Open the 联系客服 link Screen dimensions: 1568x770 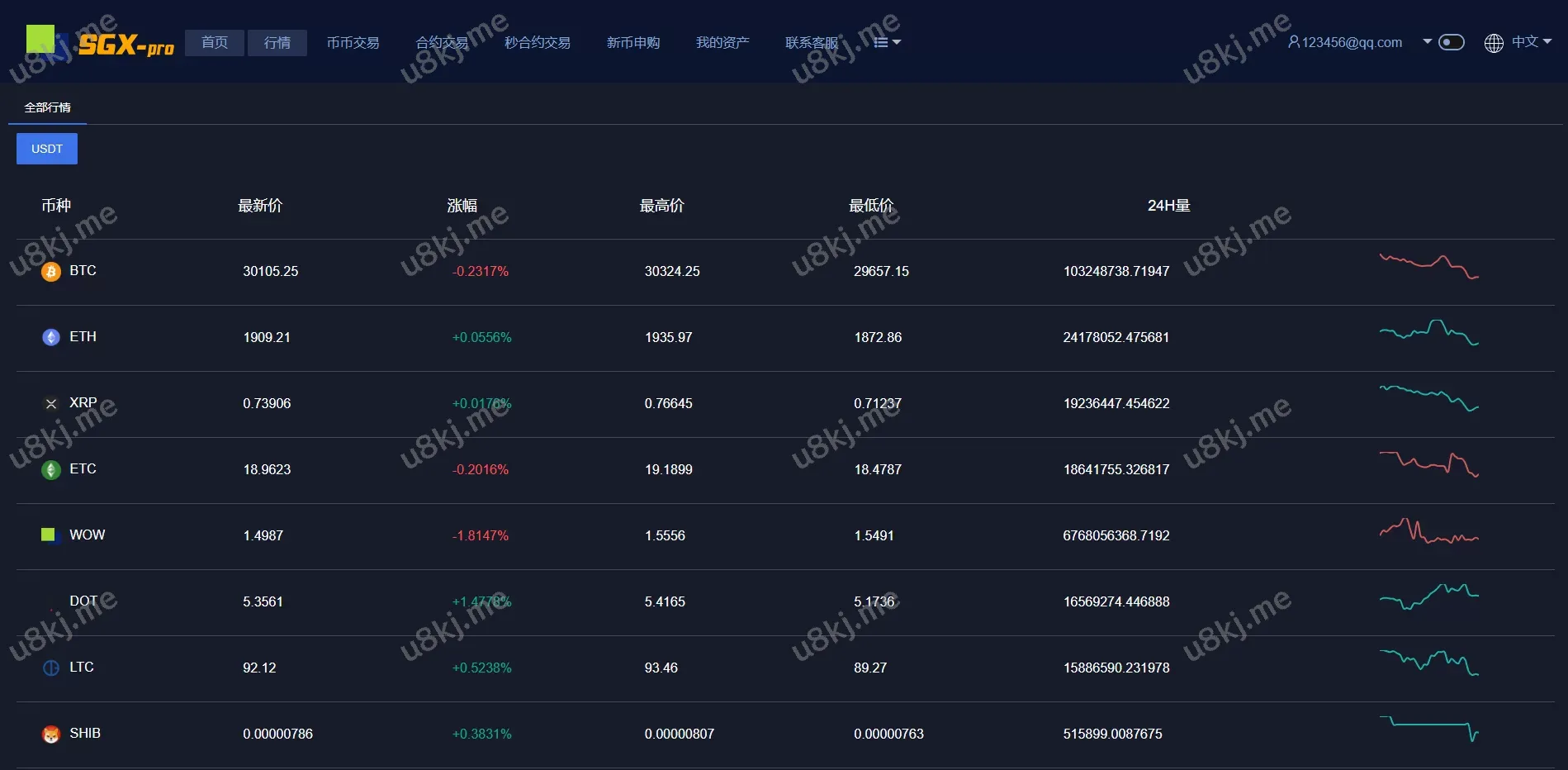pos(811,42)
